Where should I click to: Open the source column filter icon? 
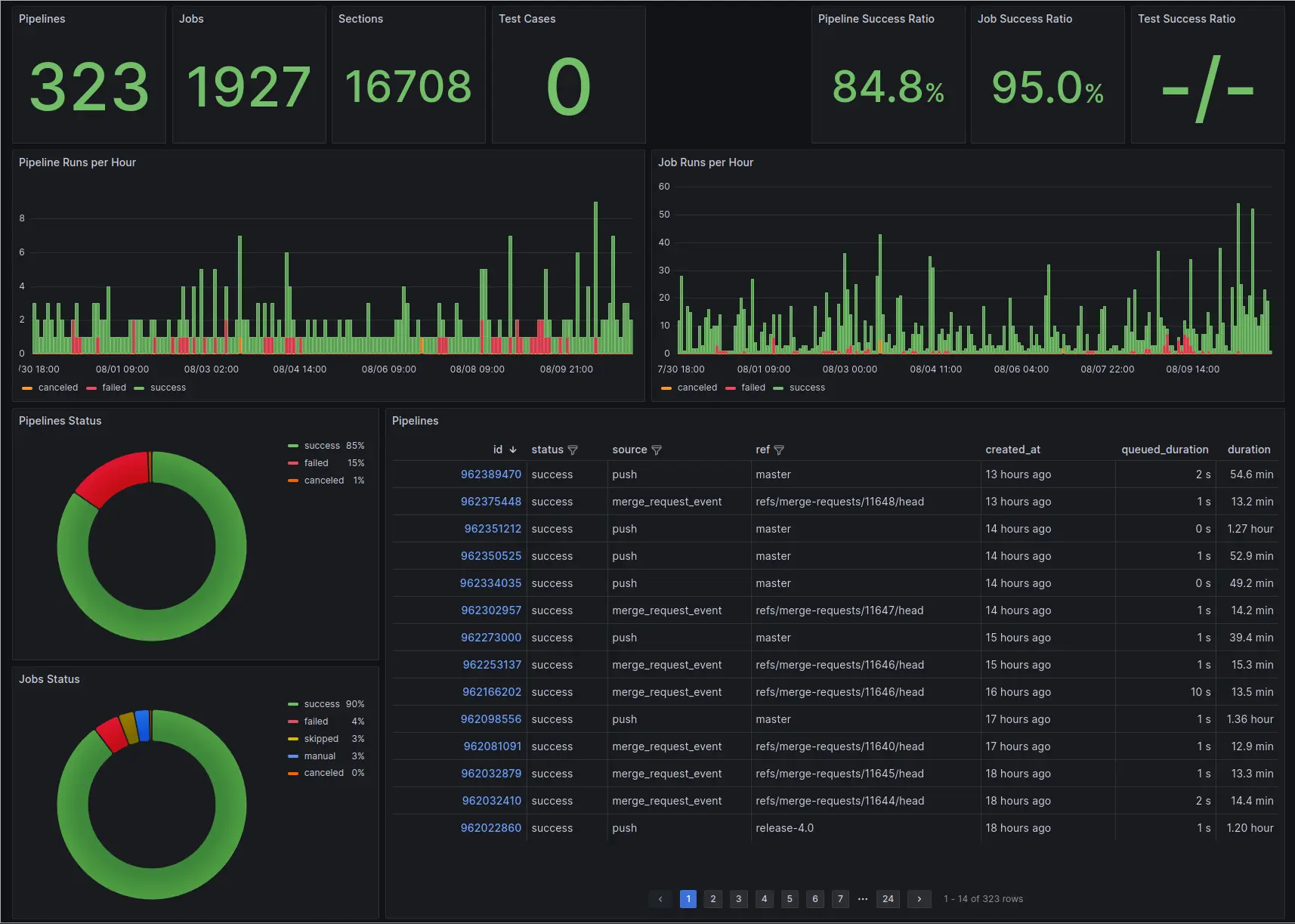657,450
